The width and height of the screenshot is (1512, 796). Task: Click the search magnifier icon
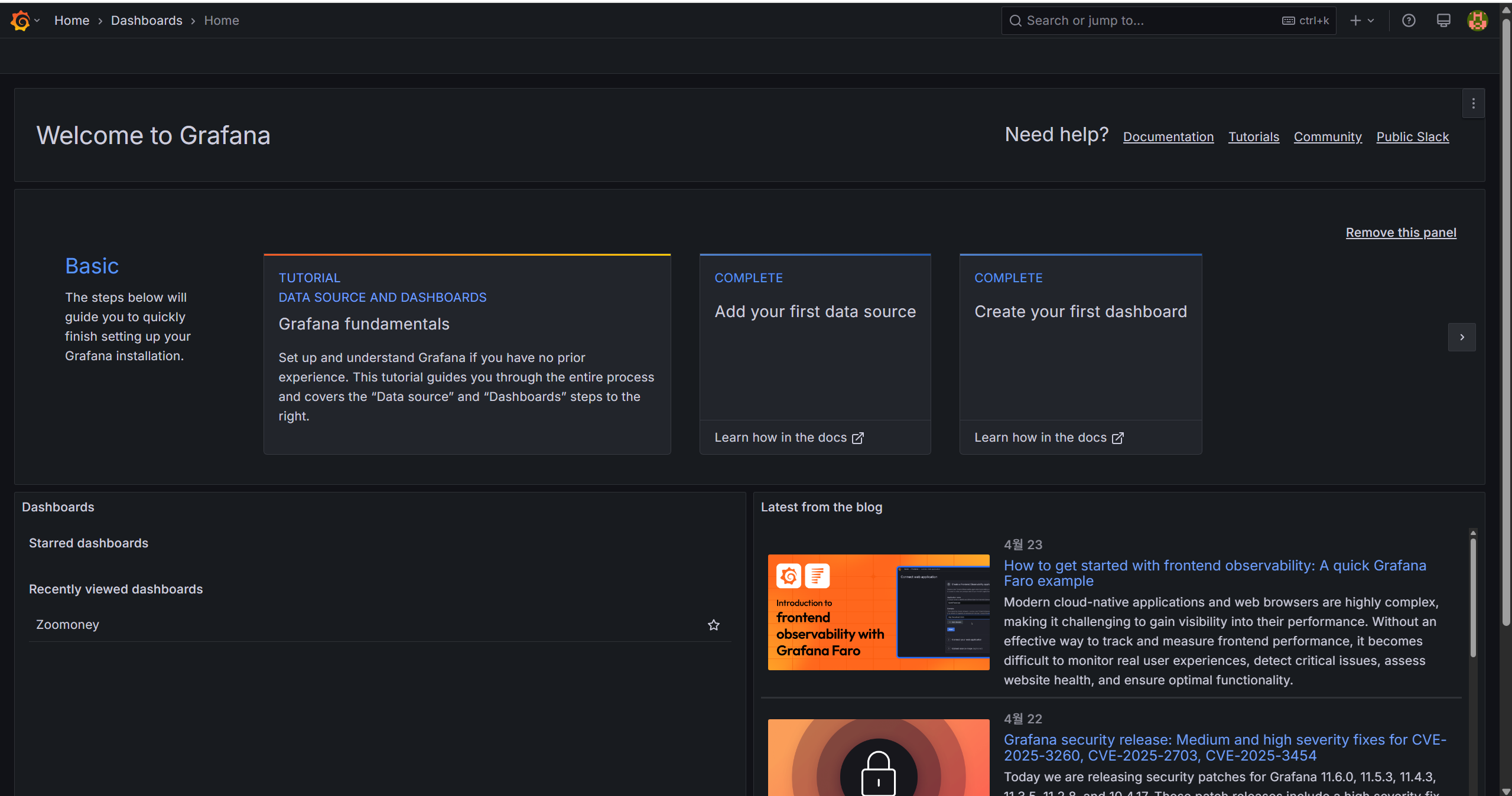1015,21
